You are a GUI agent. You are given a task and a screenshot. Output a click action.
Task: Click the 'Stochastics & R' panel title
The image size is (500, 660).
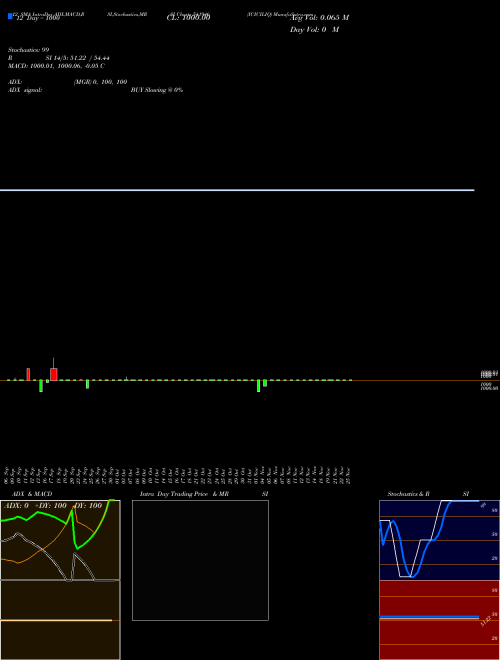point(408,494)
